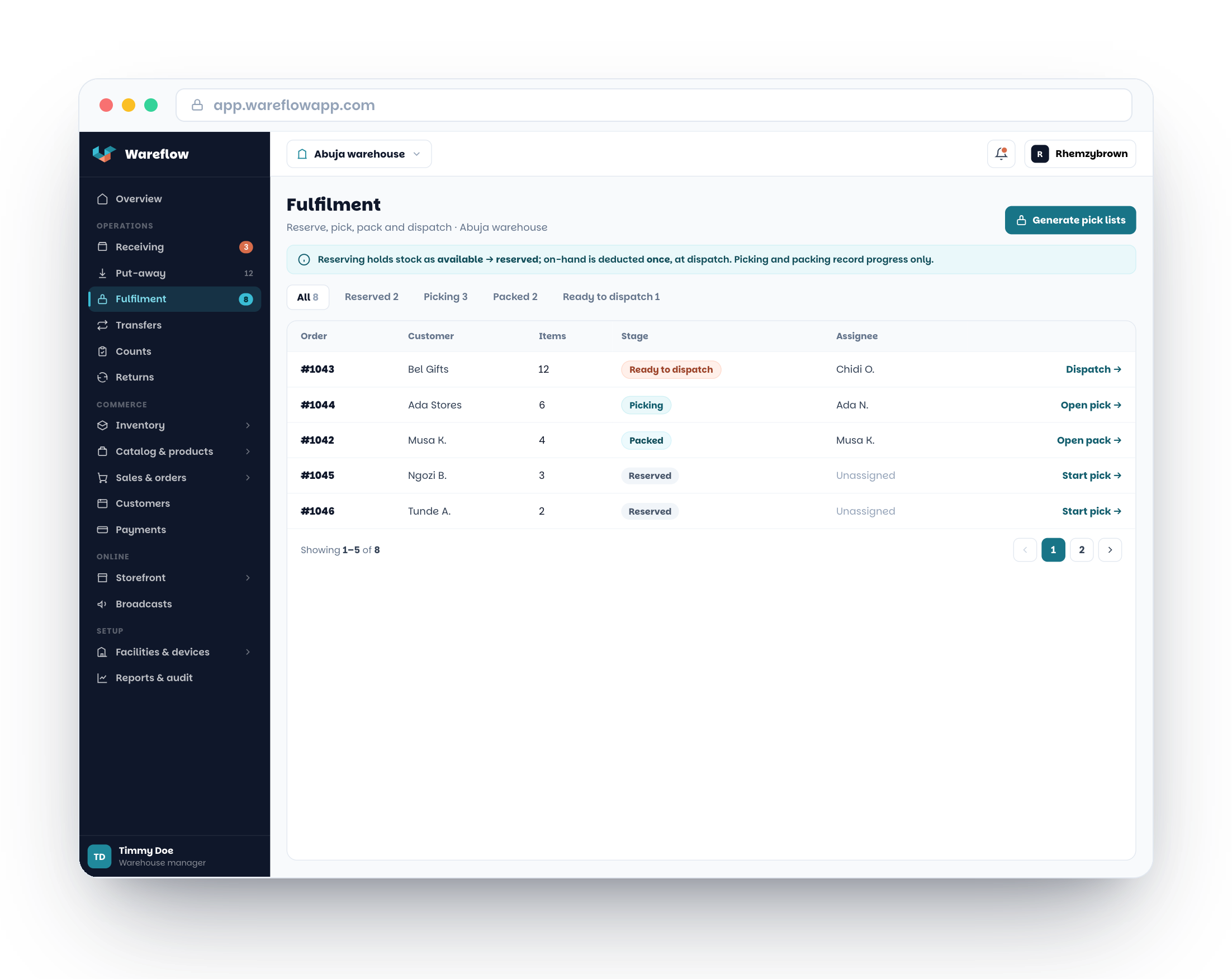
Task: Click the Ready to dispatch stage badge
Action: tap(671, 369)
